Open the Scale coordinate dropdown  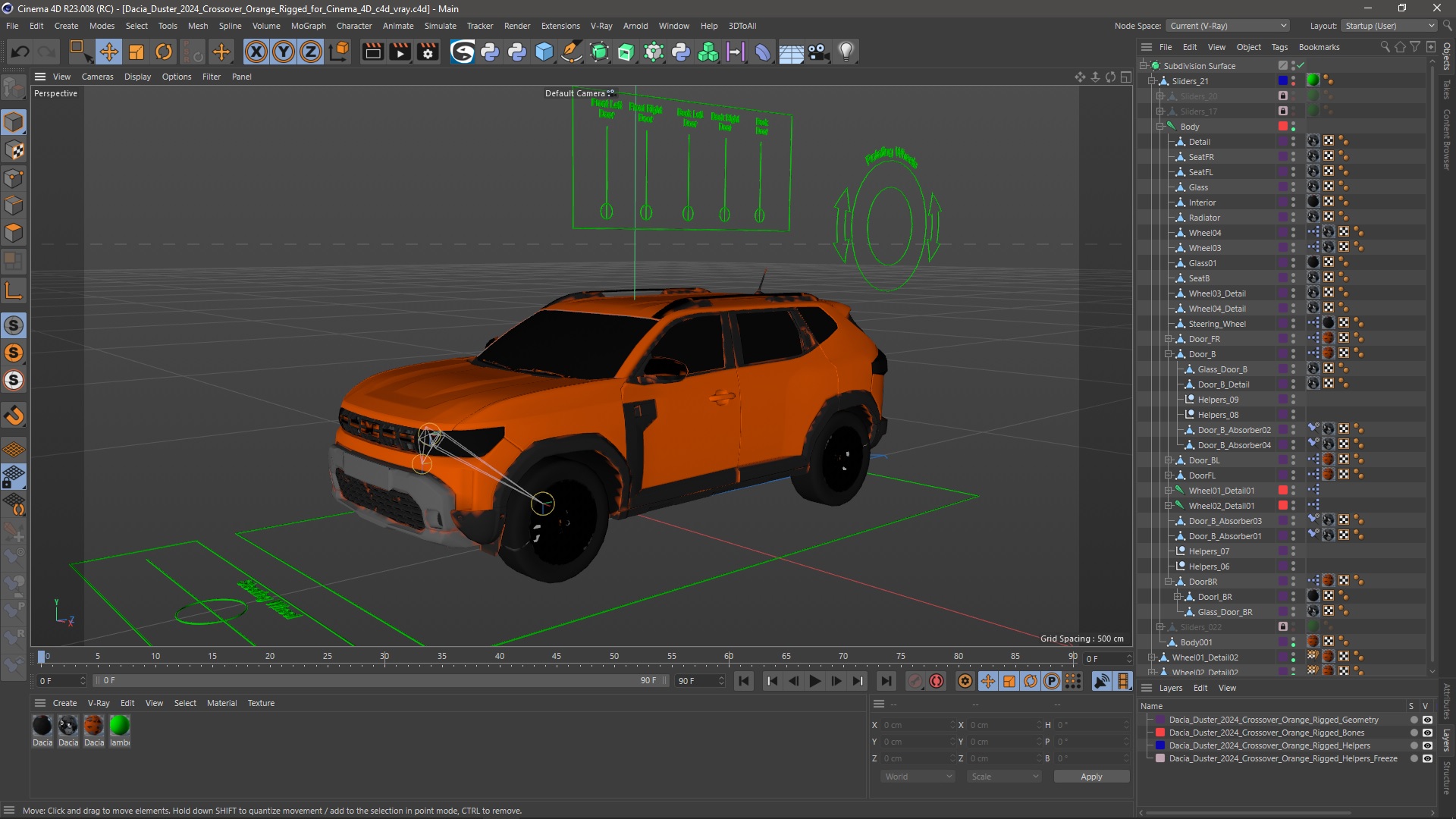(1004, 777)
